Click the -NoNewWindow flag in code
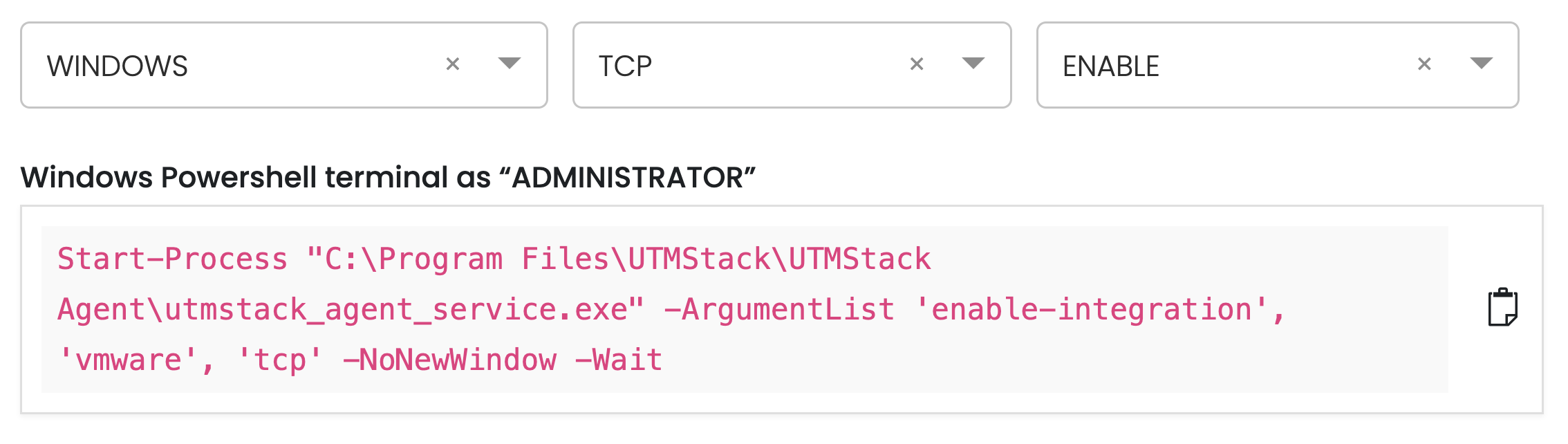The image size is (1568, 444). pos(449,360)
